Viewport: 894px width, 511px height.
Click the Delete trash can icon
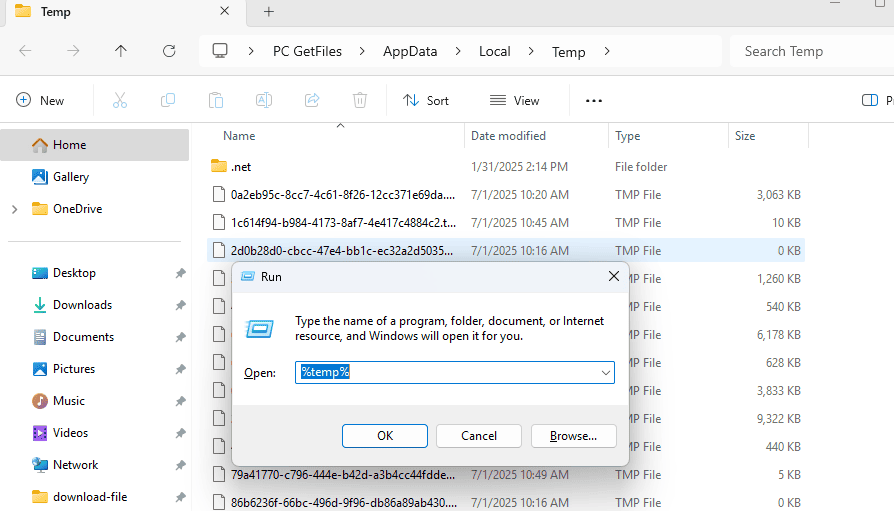(x=360, y=100)
